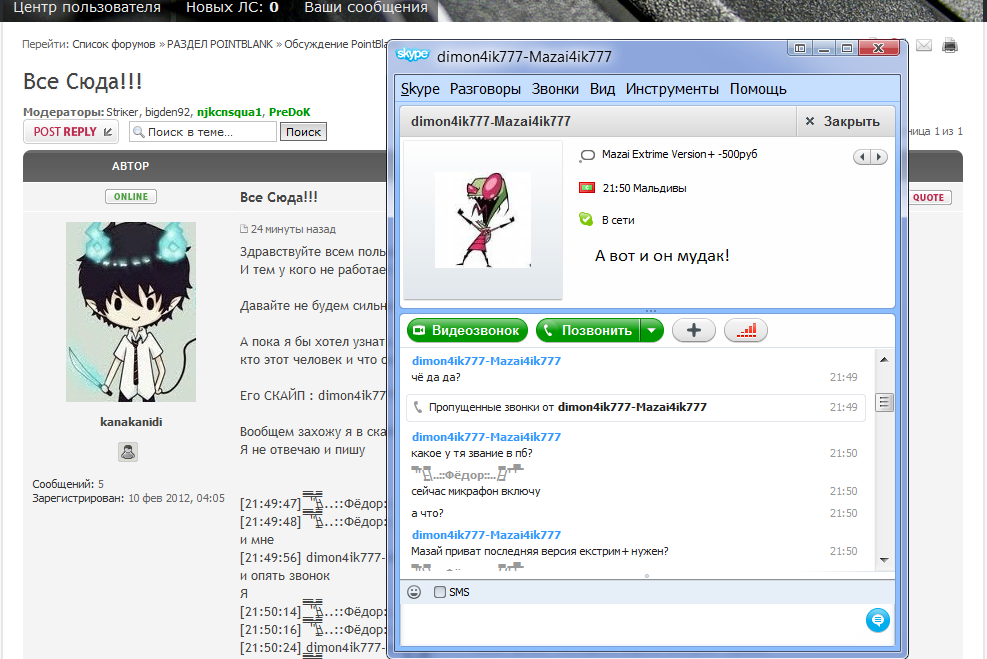Expand the call options dropdown arrow
Screen dimensions: 987x659
pos(652,330)
